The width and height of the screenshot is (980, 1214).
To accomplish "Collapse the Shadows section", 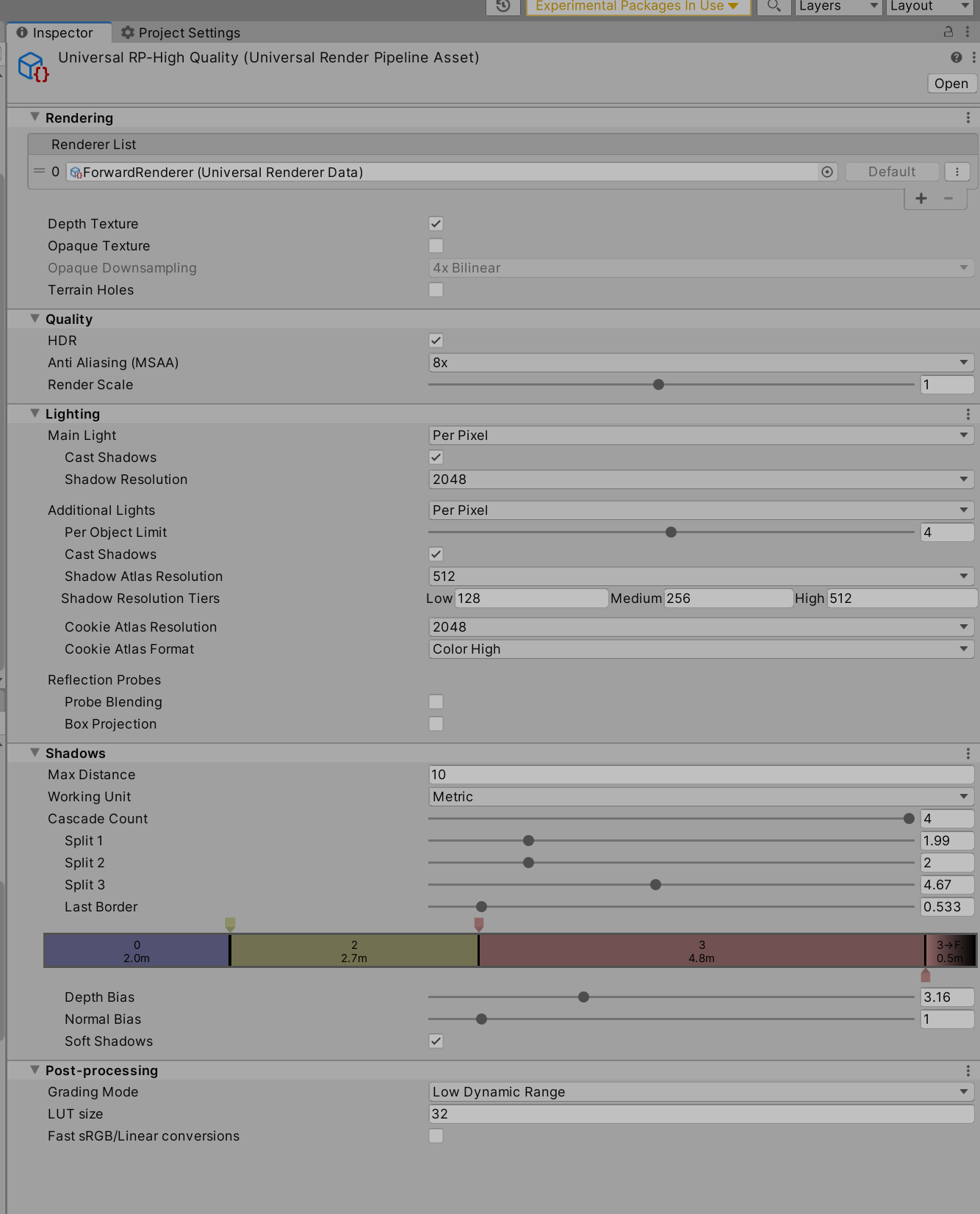I will click(x=35, y=753).
